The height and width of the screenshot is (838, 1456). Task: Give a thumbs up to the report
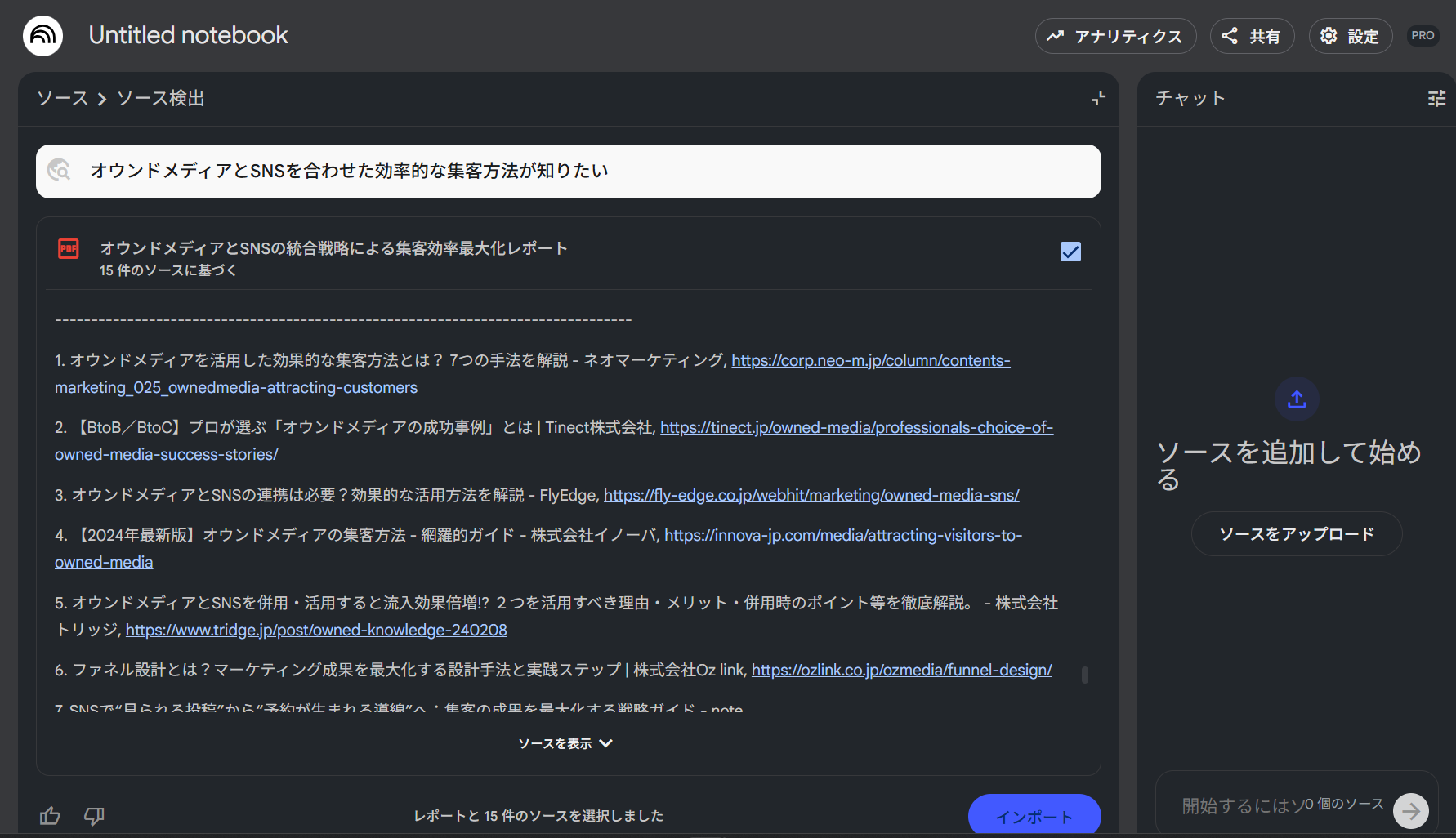tap(50, 816)
